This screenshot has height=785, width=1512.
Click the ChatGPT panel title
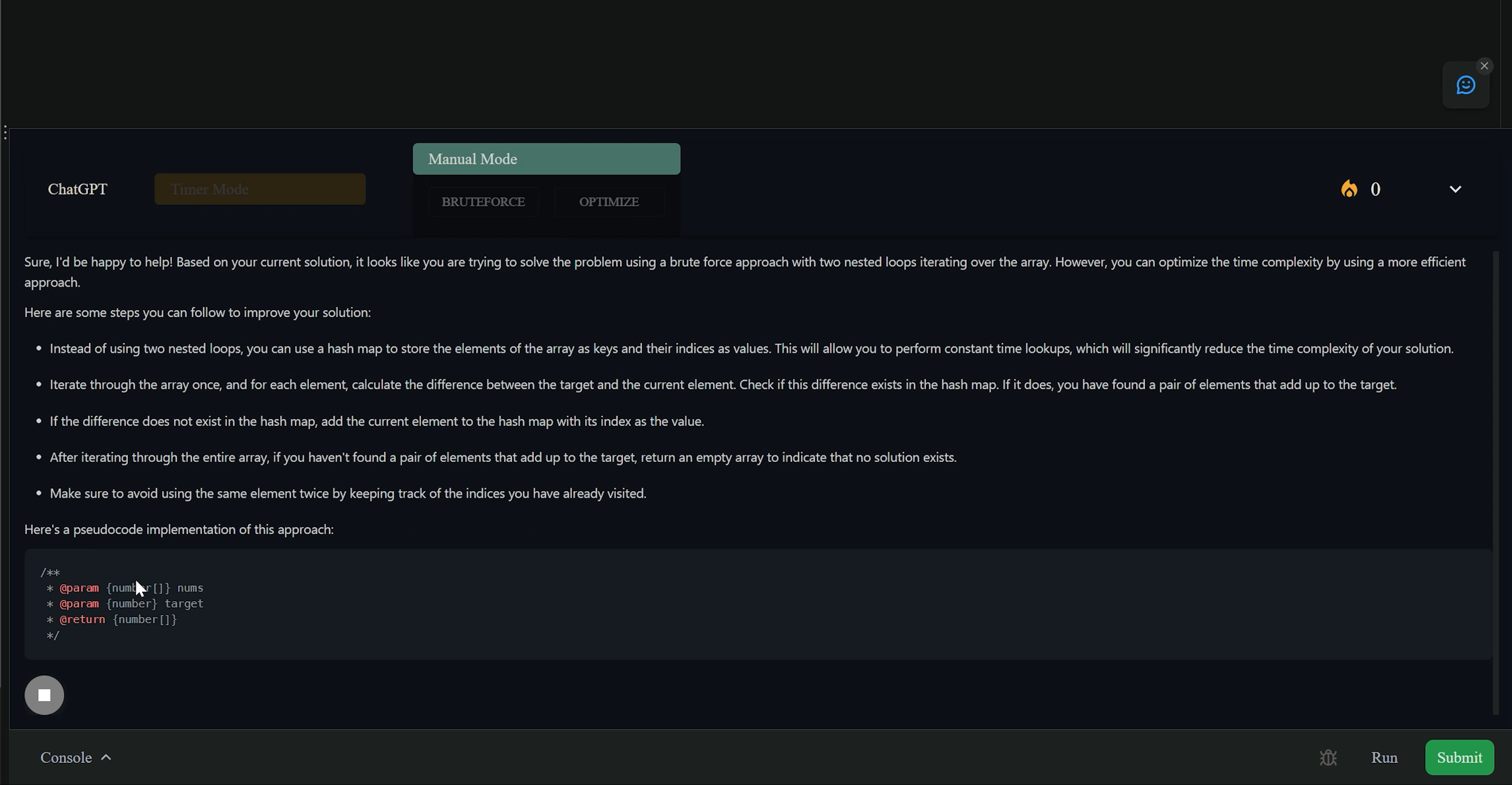[77, 189]
